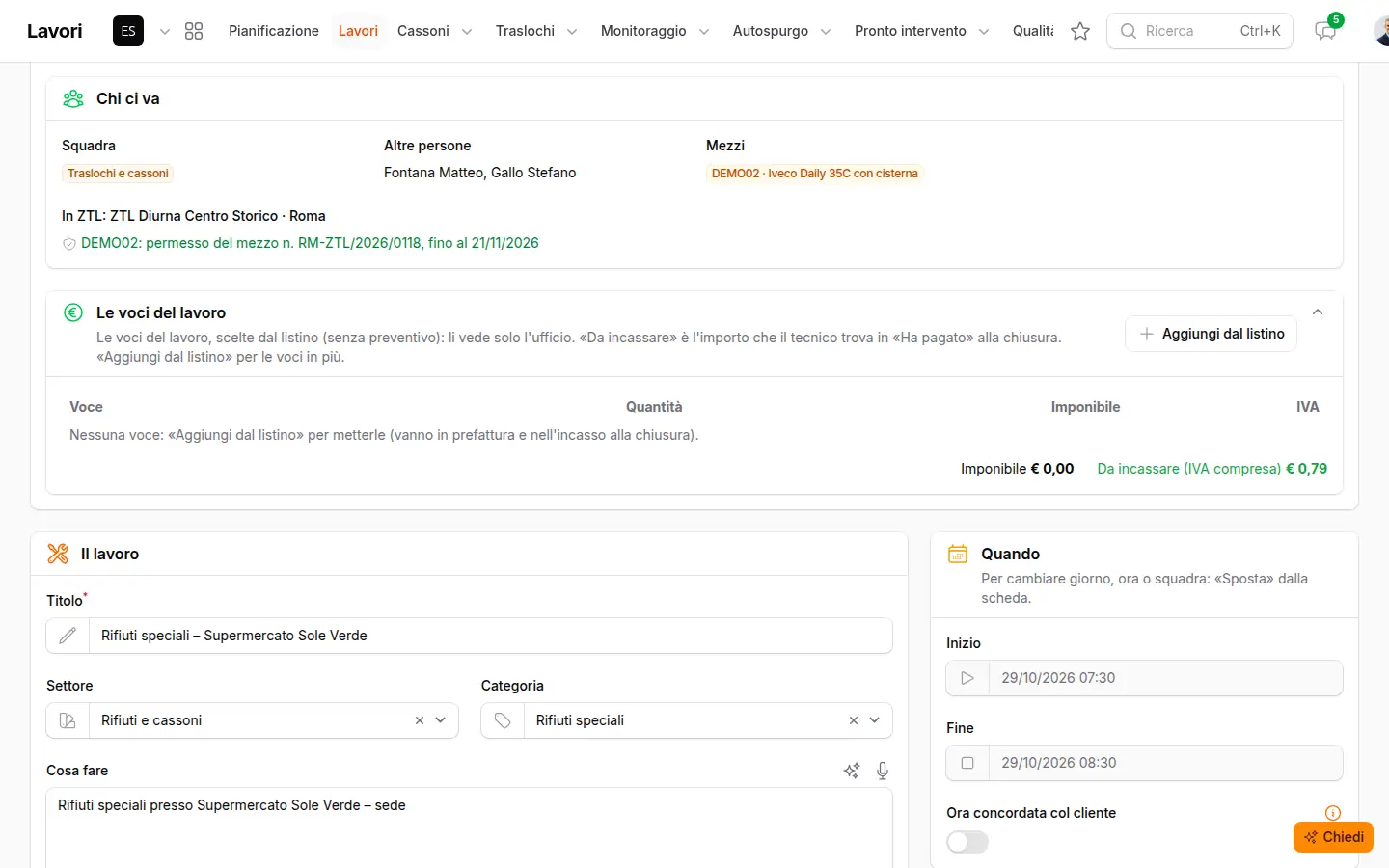Open the chat messages icon
Viewport: 1389px width, 868px height.
click(1325, 31)
